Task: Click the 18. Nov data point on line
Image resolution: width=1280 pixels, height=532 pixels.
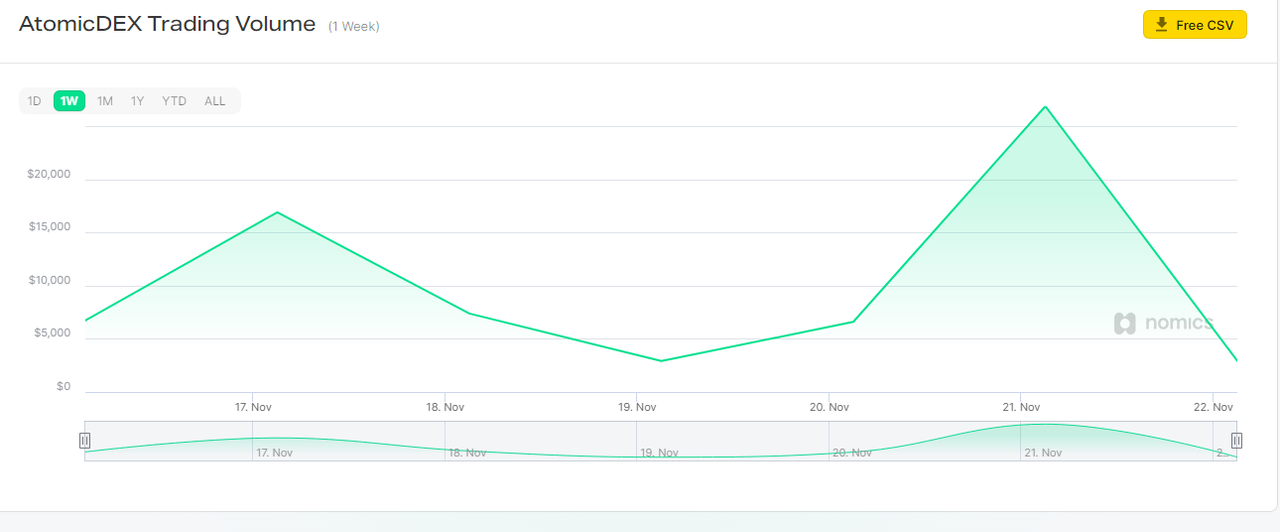Action: tap(469, 313)
